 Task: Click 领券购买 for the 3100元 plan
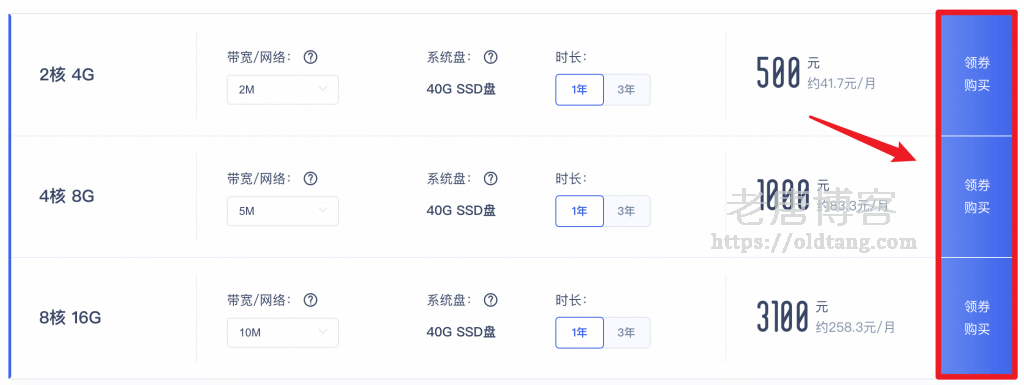(x=976, y=318)
